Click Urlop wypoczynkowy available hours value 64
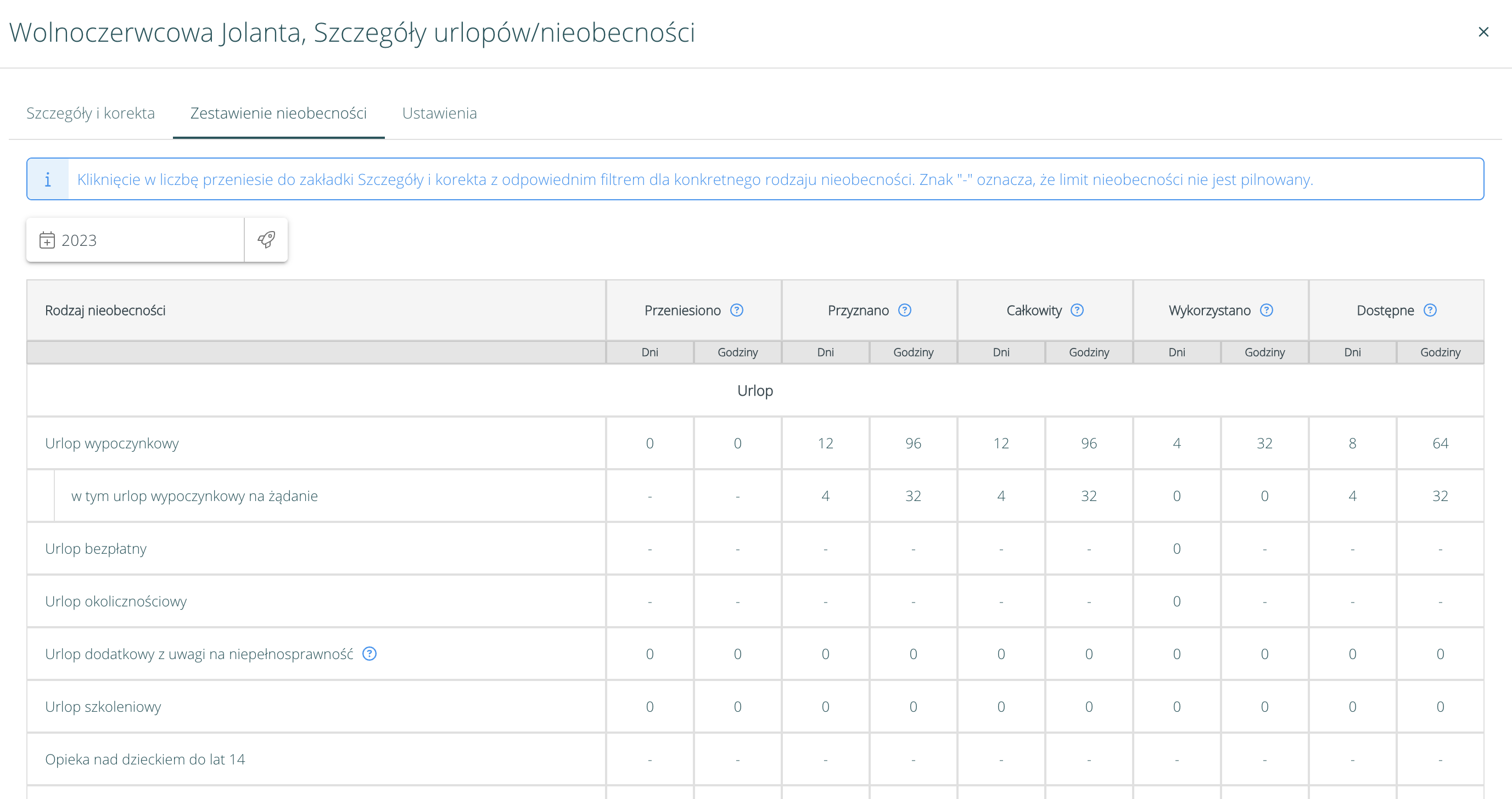 [1440, 443]
